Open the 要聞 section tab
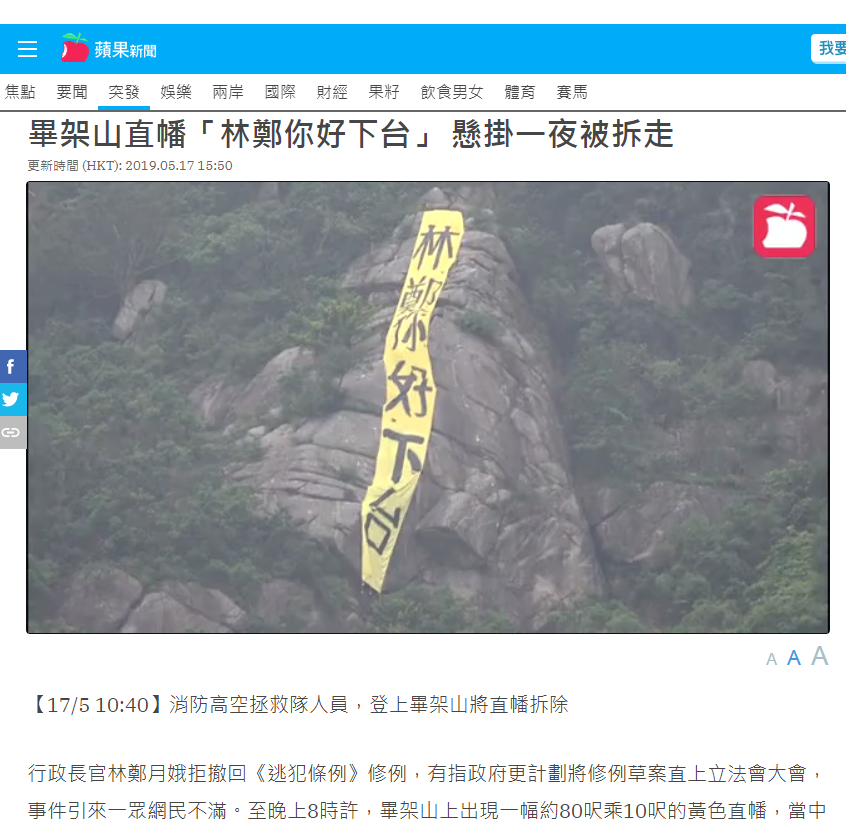Viewport: 846px width, 828px height. point(72,92)
